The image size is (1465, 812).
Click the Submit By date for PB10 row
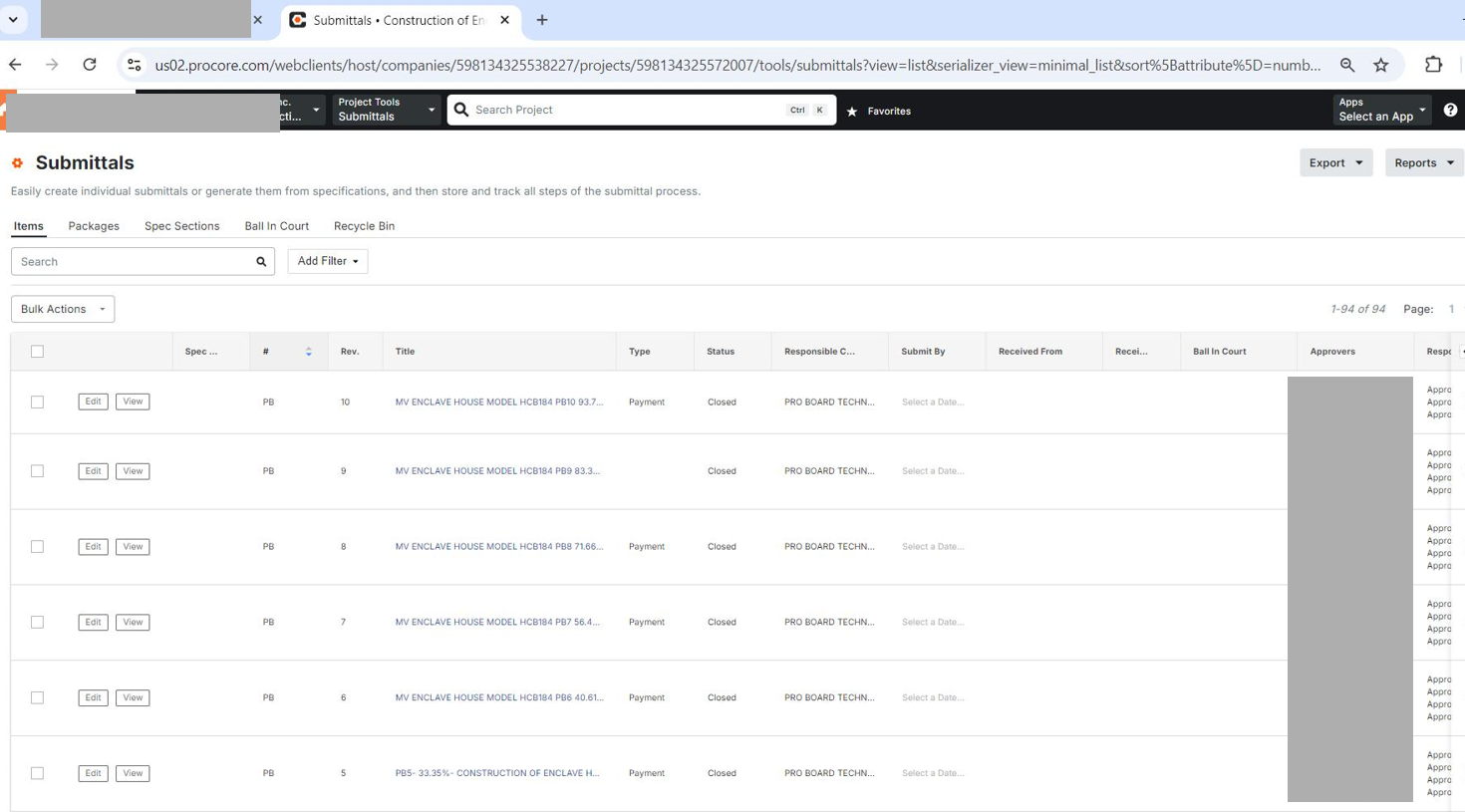tap(933, 403)
